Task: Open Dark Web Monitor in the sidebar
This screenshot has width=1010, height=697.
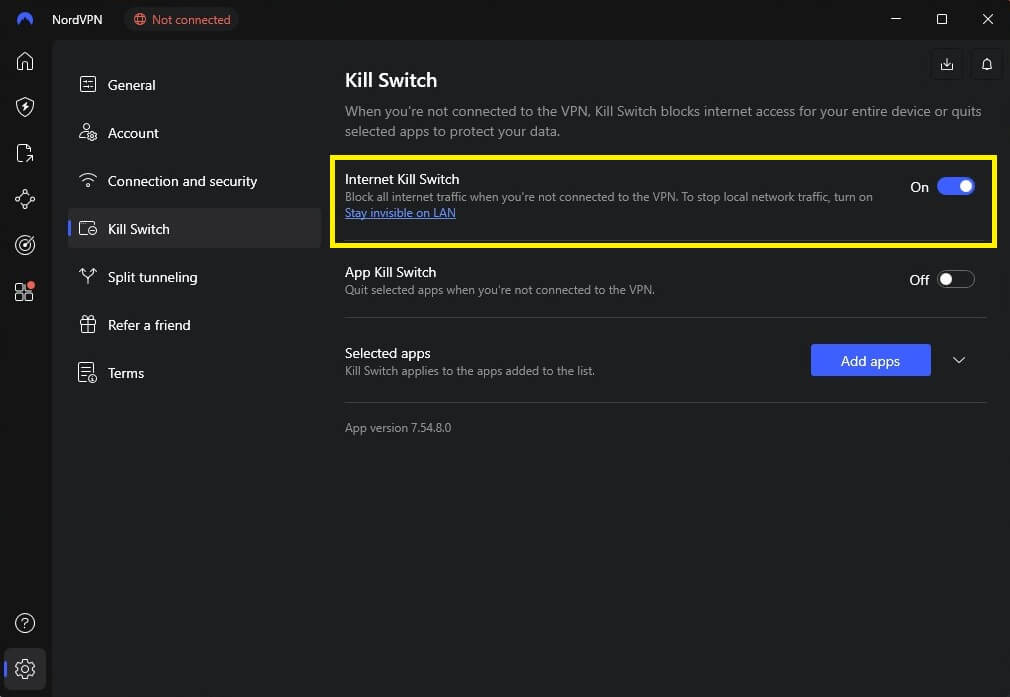Action: point(25,245)
